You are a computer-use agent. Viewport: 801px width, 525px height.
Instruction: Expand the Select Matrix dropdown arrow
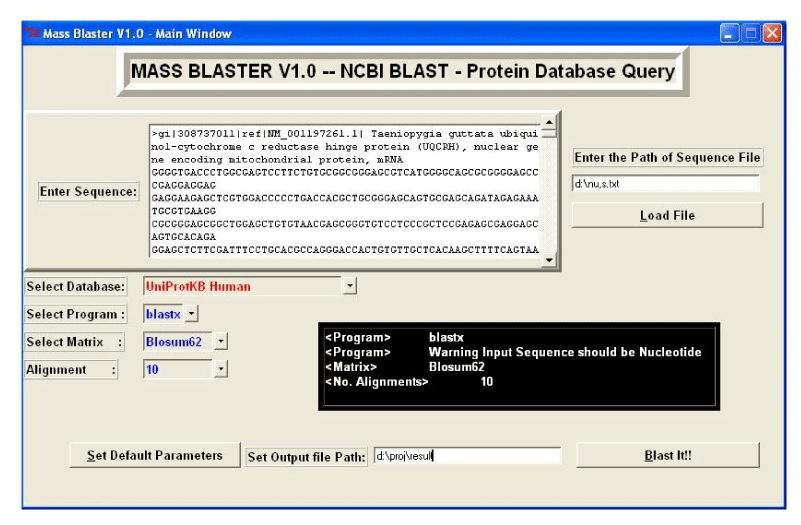coord(221,341)
